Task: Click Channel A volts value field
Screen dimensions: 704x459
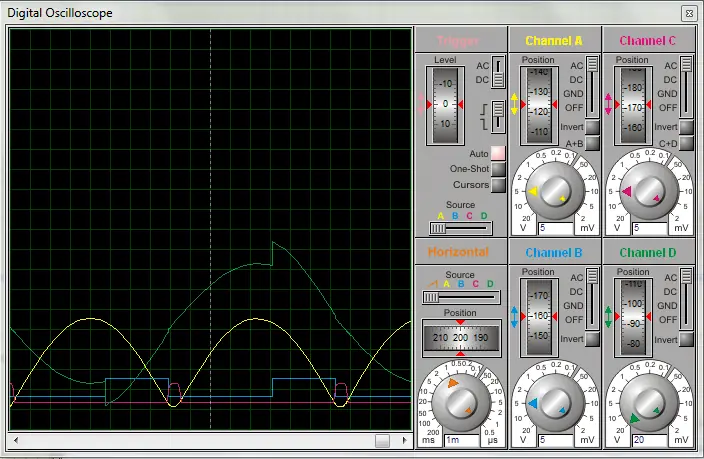Action: coord(556,228)
